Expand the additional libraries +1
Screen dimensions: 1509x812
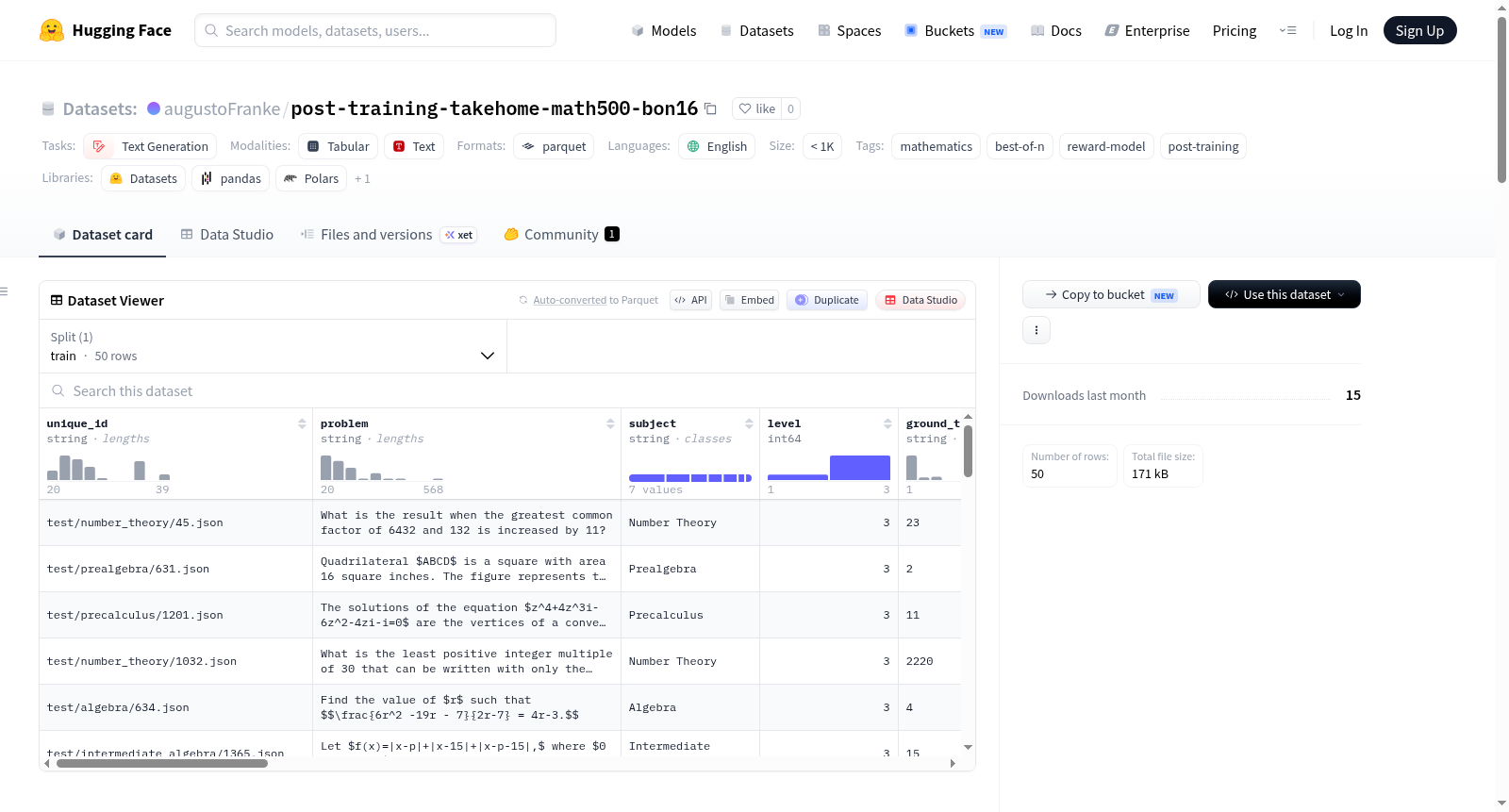pos(363,179)
